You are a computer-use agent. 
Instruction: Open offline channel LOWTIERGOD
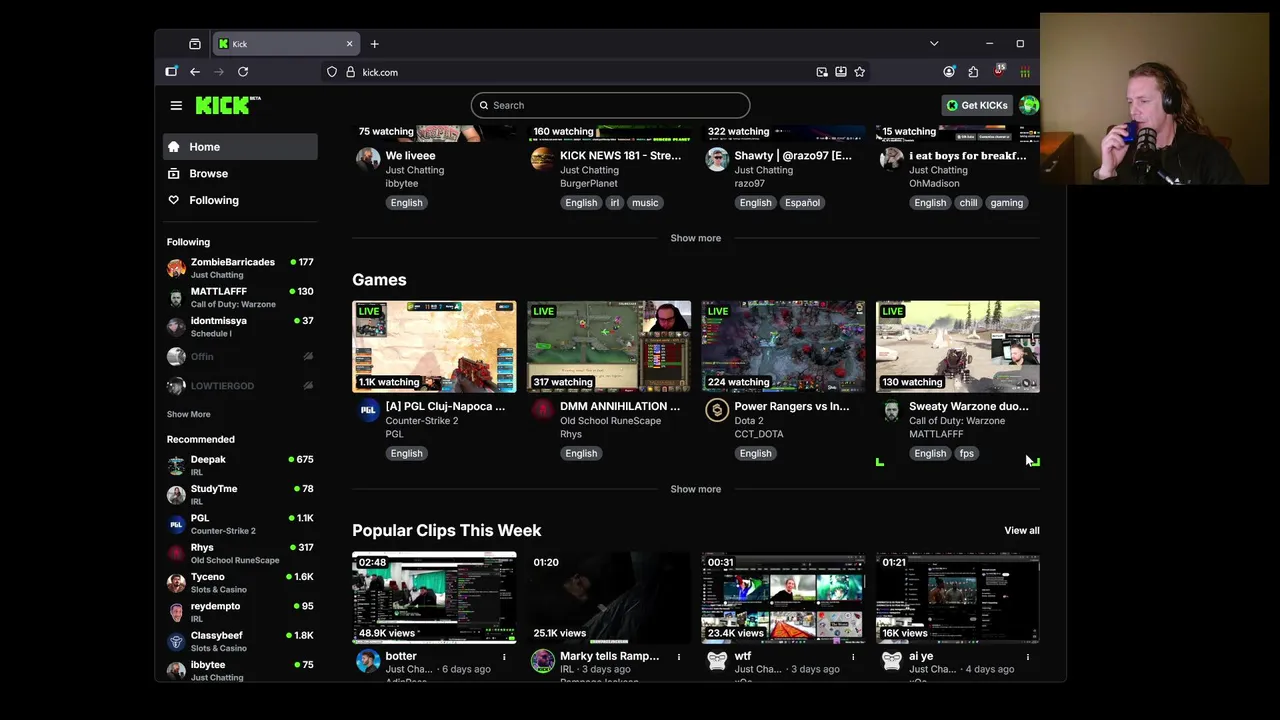240,385
